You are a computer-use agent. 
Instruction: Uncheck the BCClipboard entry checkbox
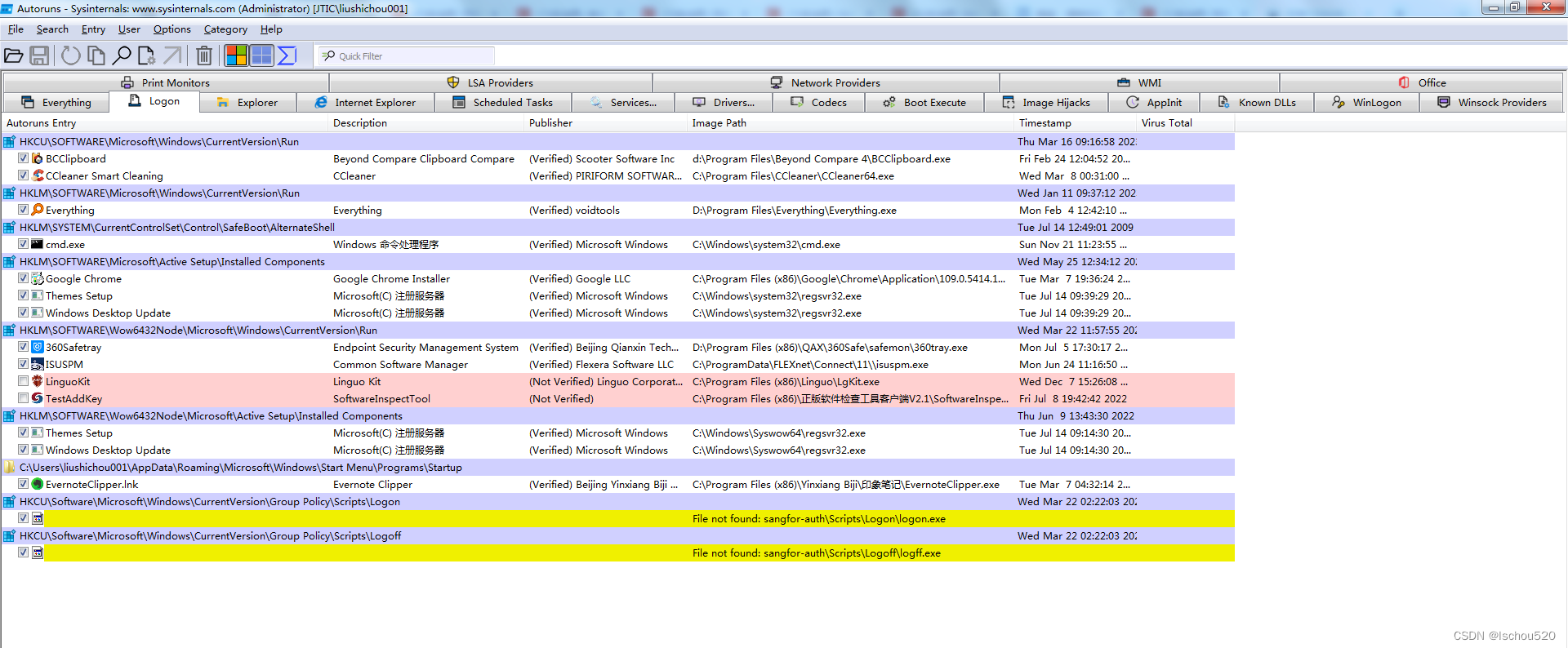click(23, 158)
